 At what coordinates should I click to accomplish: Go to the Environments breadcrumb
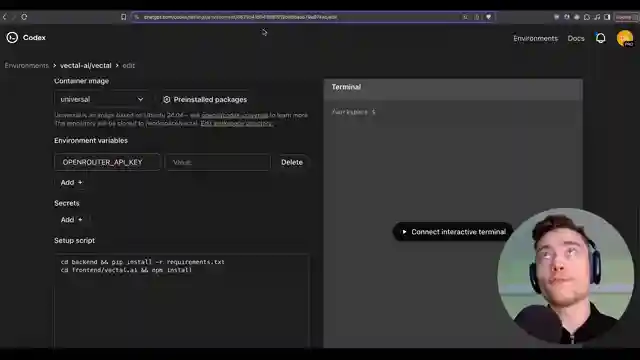click(27, 65)
